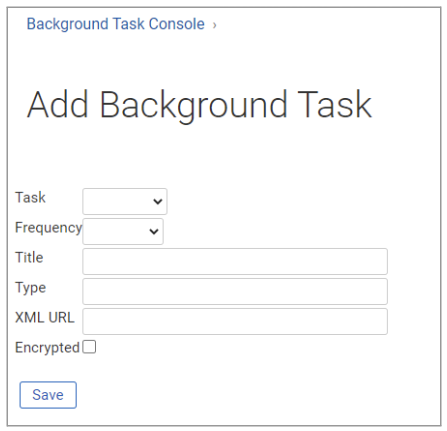
Task: Click the Task dropdown arrow chevron
Action: click(x=157, y=201)
